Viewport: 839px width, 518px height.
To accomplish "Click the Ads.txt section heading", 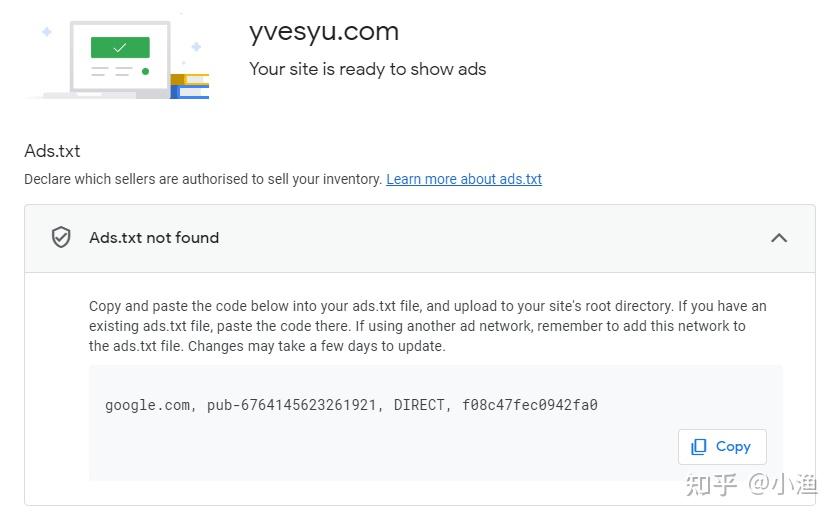I will (52, 151).
